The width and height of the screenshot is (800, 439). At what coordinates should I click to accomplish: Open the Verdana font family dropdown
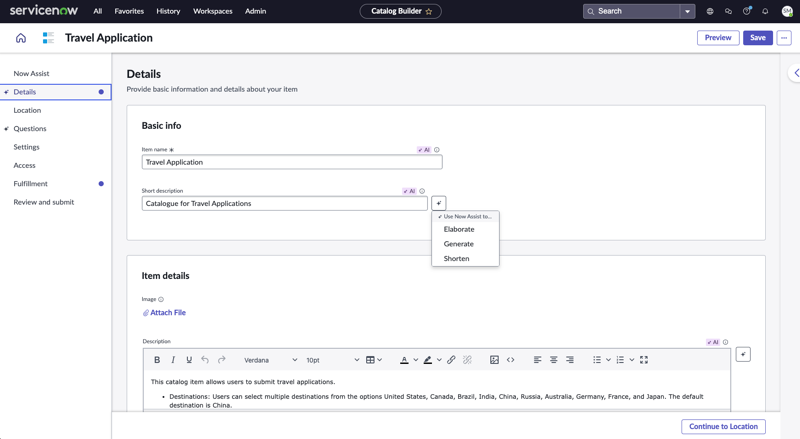click(270, 360)
